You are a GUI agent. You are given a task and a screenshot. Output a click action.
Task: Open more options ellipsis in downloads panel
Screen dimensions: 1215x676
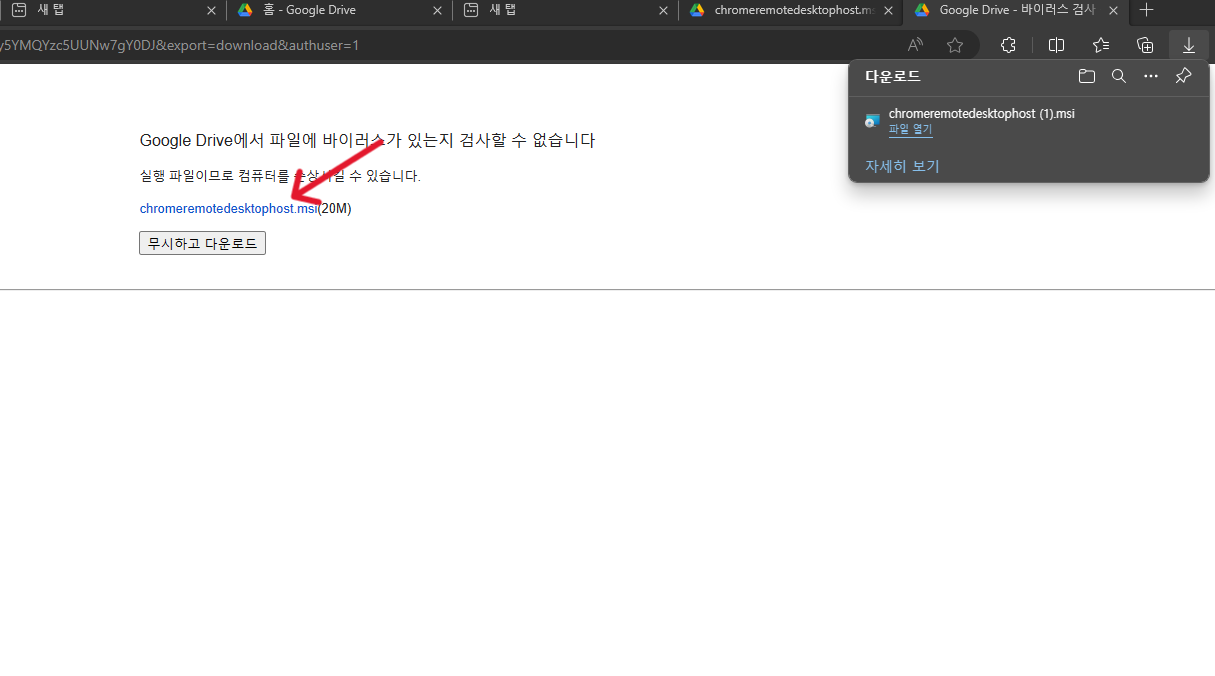click(x=1151, y=76)
